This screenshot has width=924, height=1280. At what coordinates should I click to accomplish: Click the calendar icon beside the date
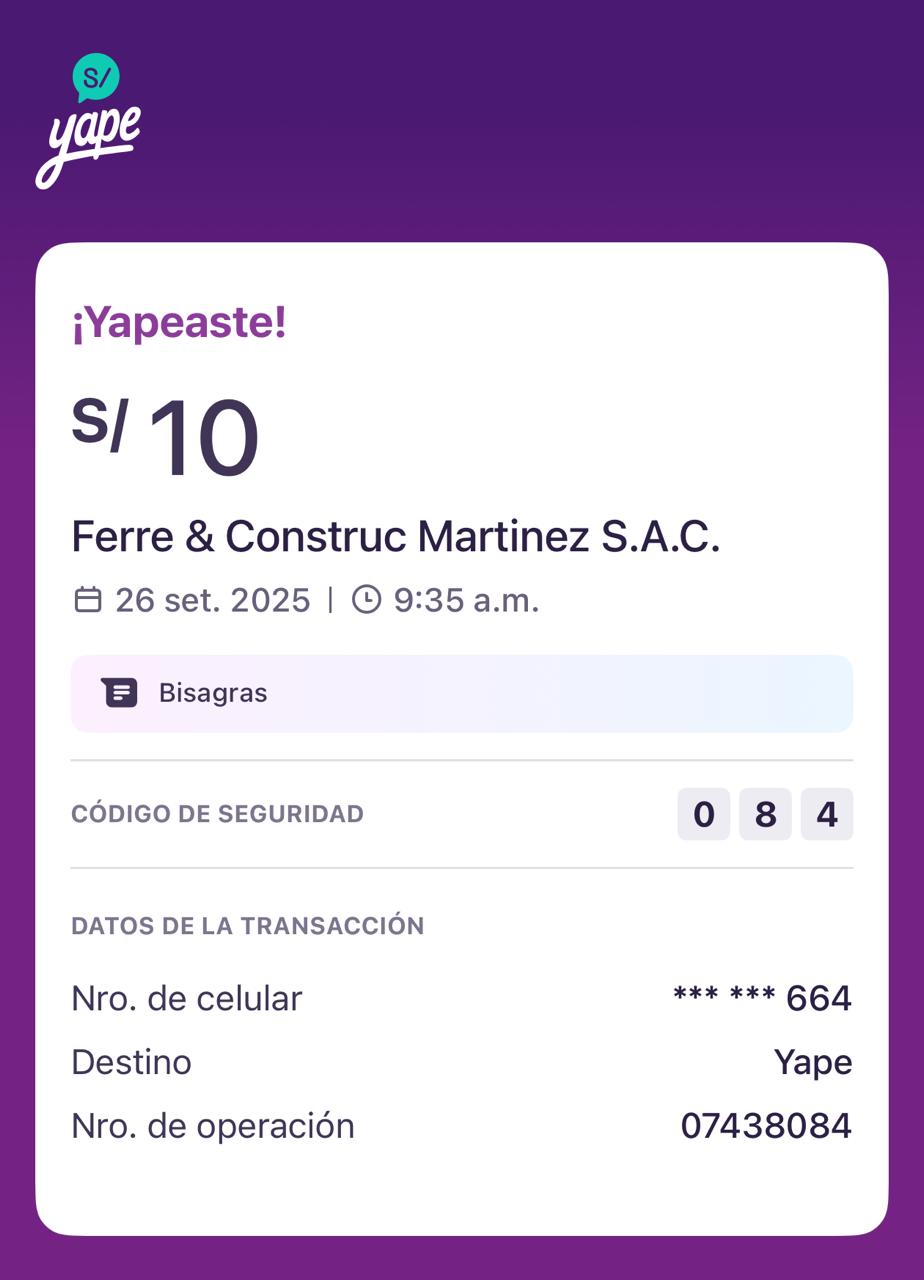[x=88, y=600]
